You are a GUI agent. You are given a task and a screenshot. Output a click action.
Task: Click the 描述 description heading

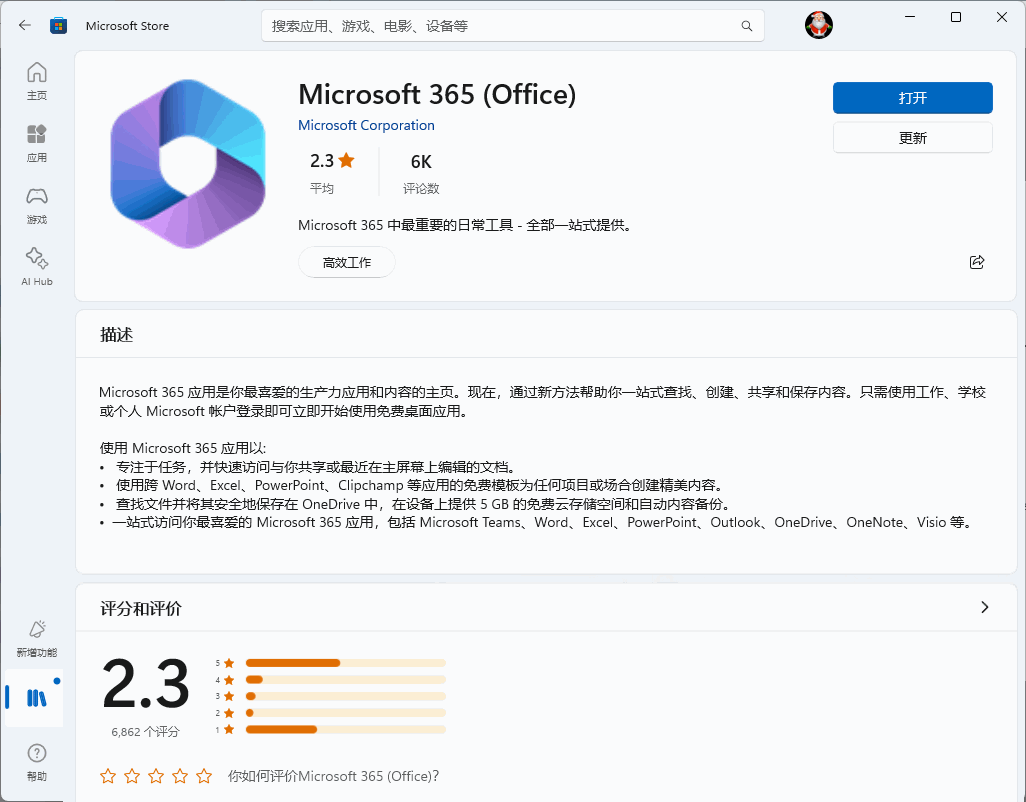coord(116,335)
